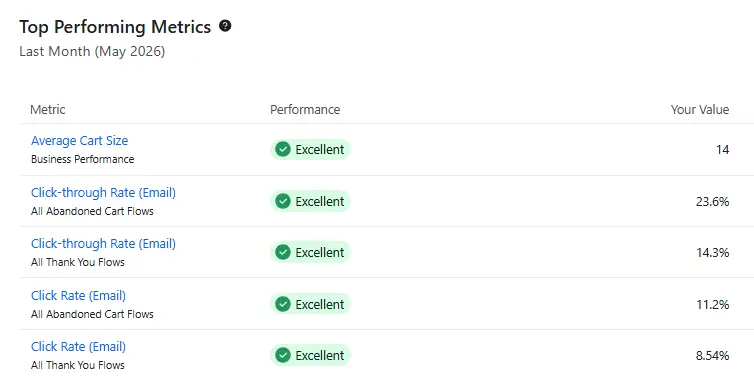Click the Metric column header
The height and width of the screenshot is (389, 754).
pyautogui.click(x=48, y=110)
